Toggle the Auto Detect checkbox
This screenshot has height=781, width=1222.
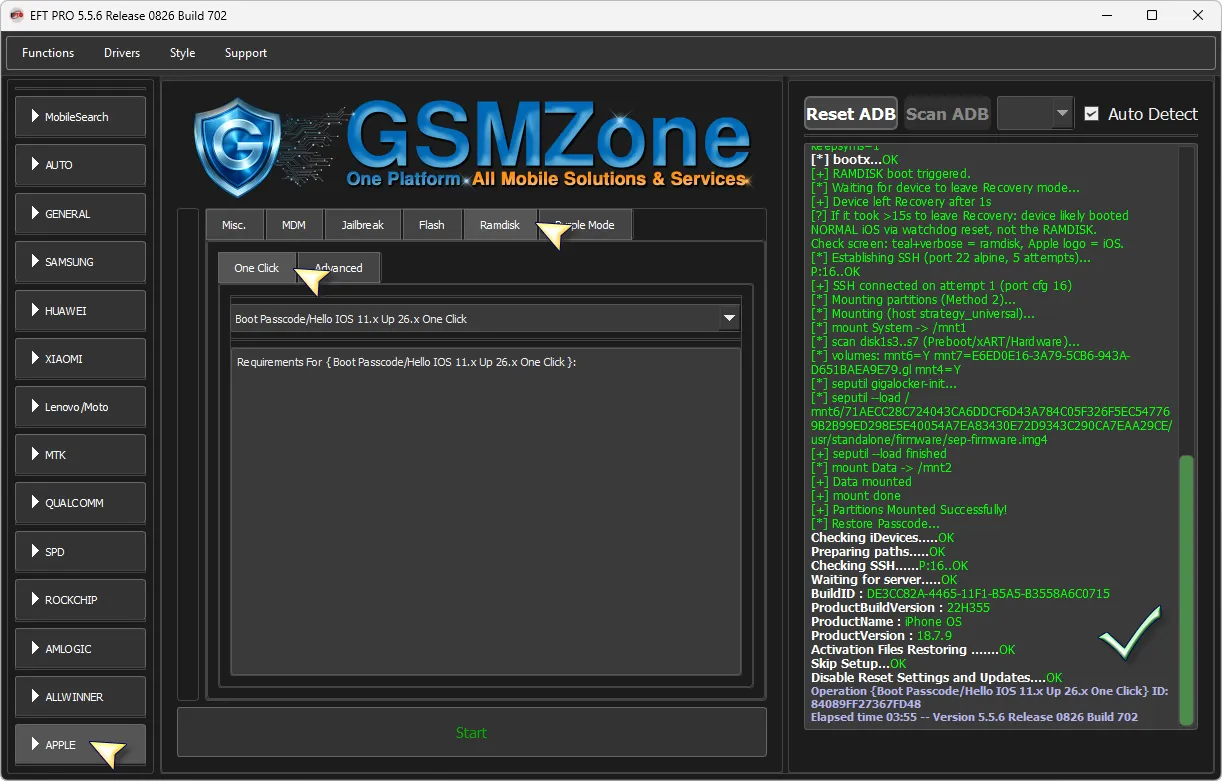[x=1092, y=114]
